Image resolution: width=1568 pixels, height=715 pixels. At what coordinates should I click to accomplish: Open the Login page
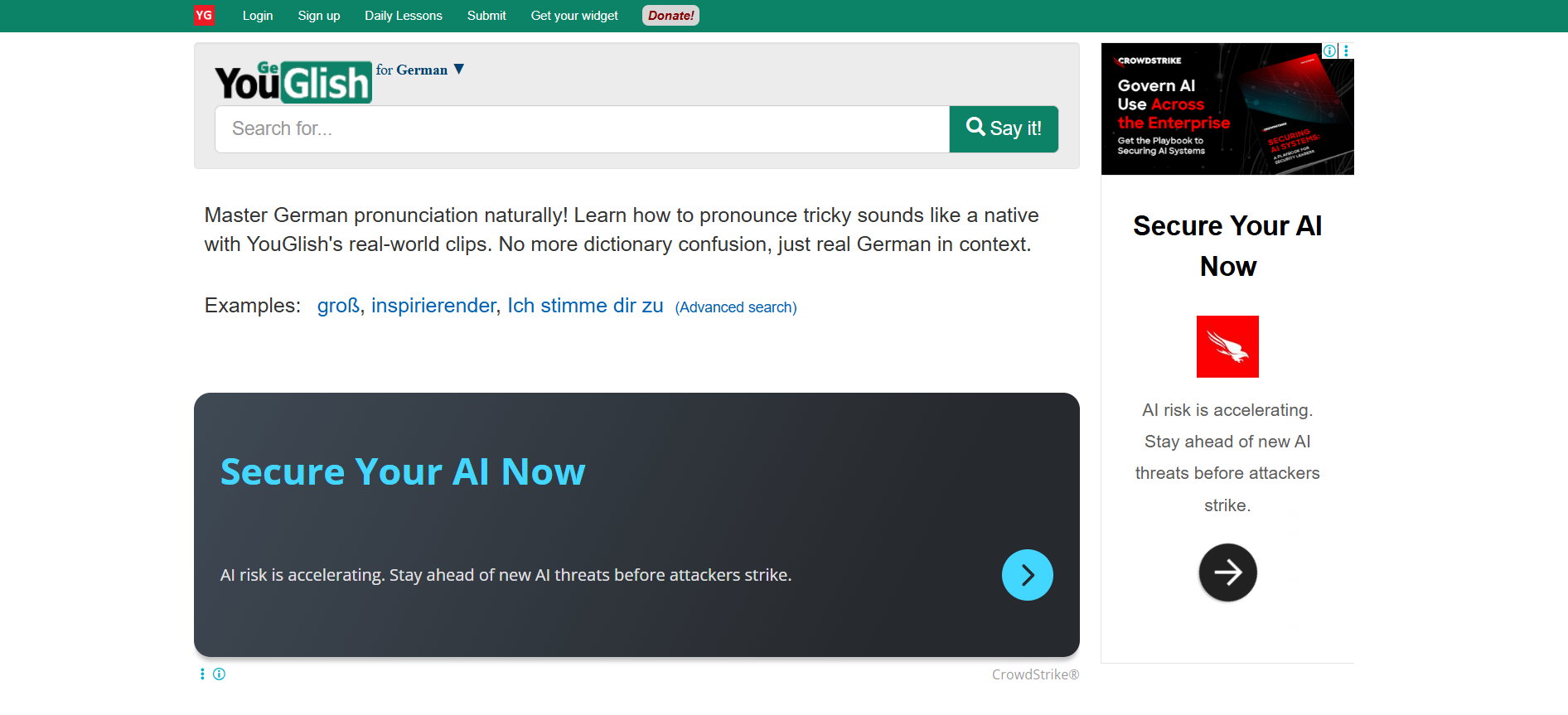[258, 16]
